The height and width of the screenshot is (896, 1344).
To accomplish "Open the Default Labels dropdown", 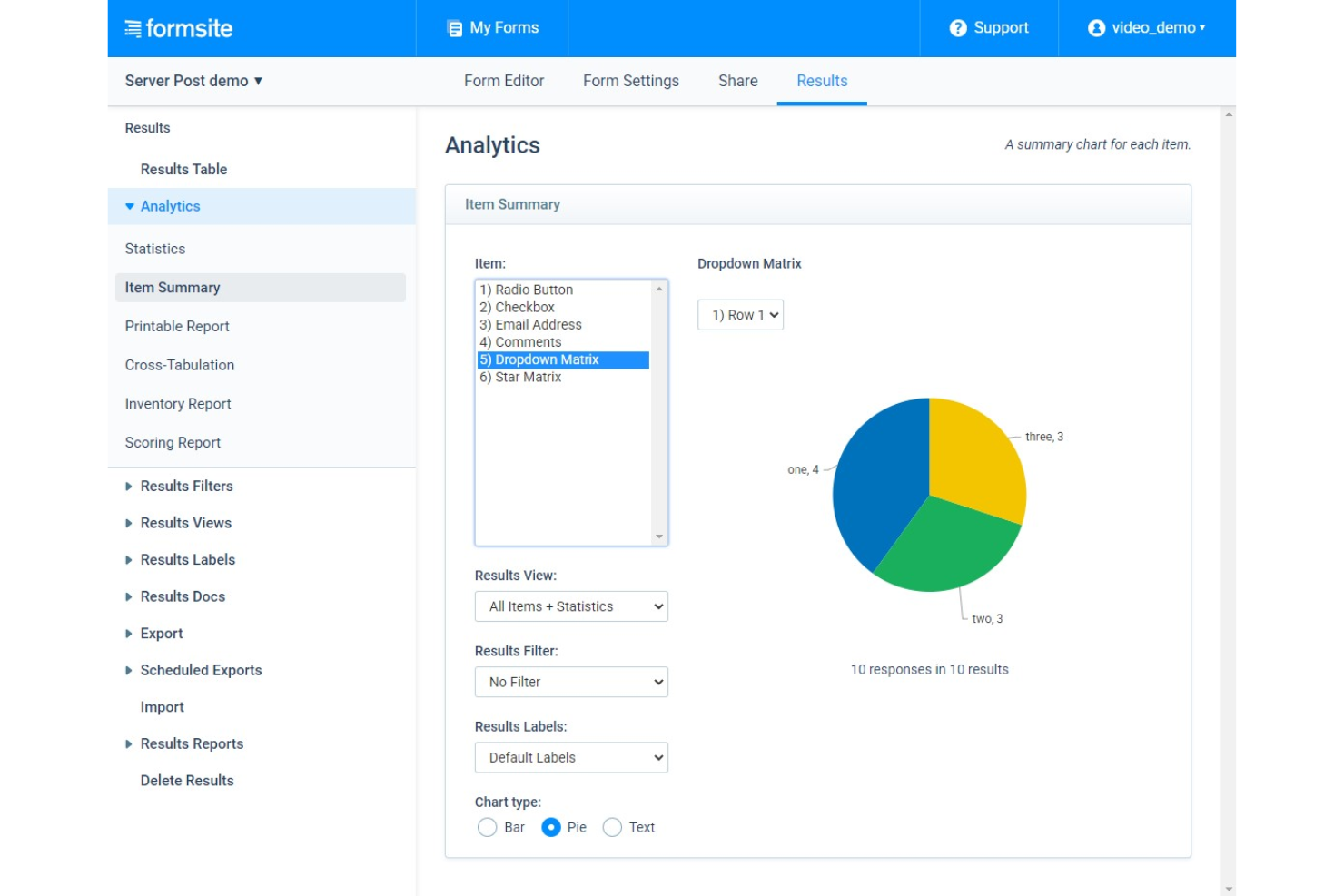I will [x=570, y=757].
